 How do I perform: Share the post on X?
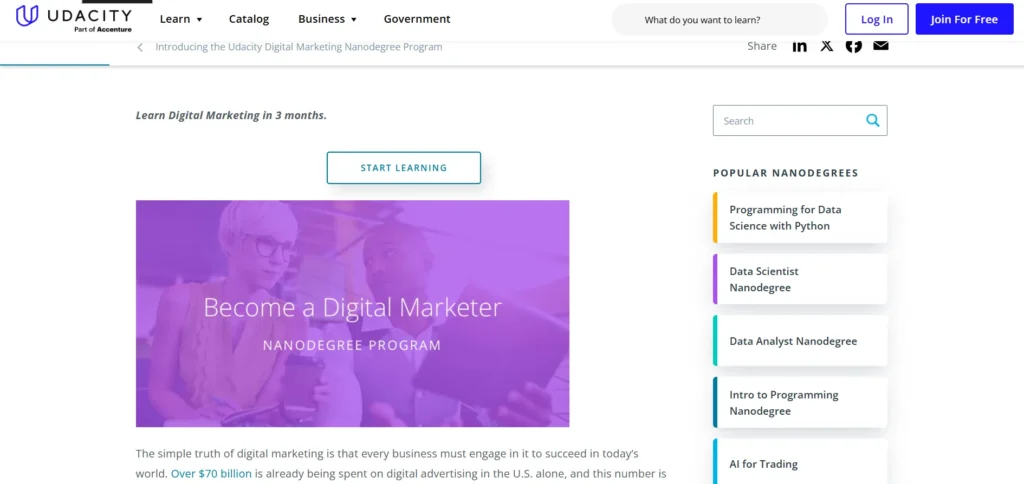(x=826, y=46)
